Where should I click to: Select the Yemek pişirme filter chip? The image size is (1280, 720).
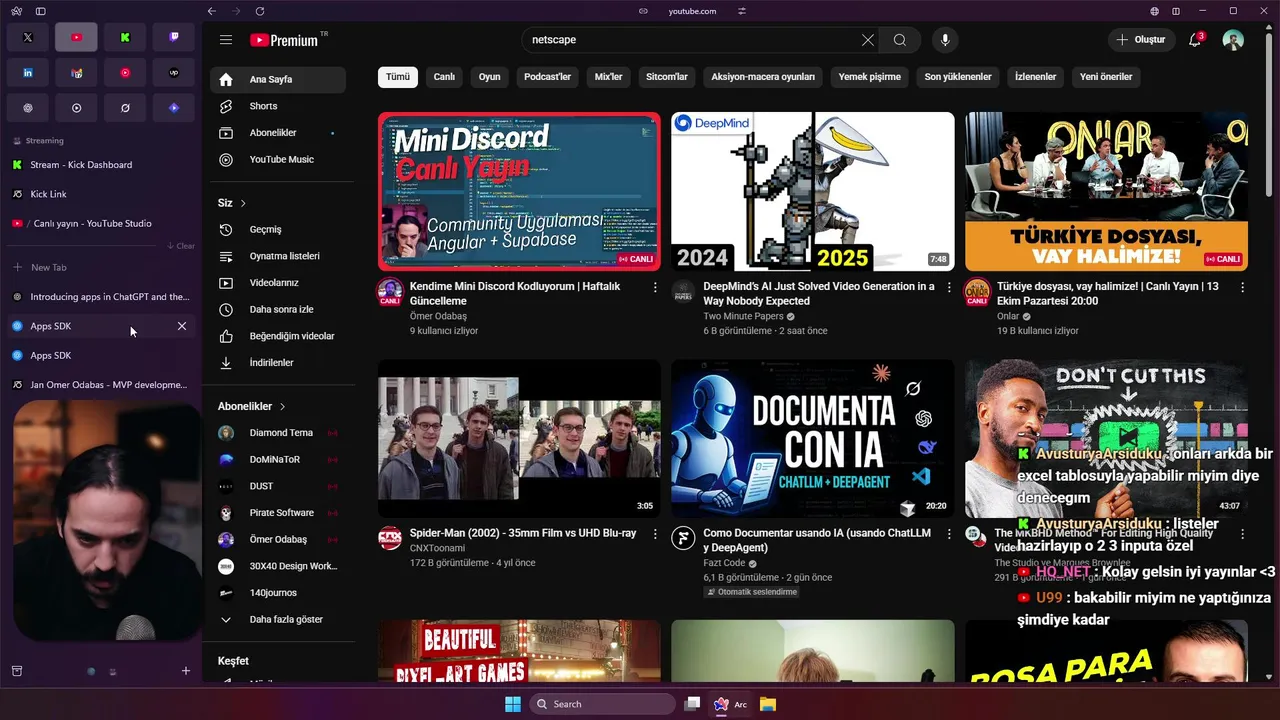coord(869,77)
